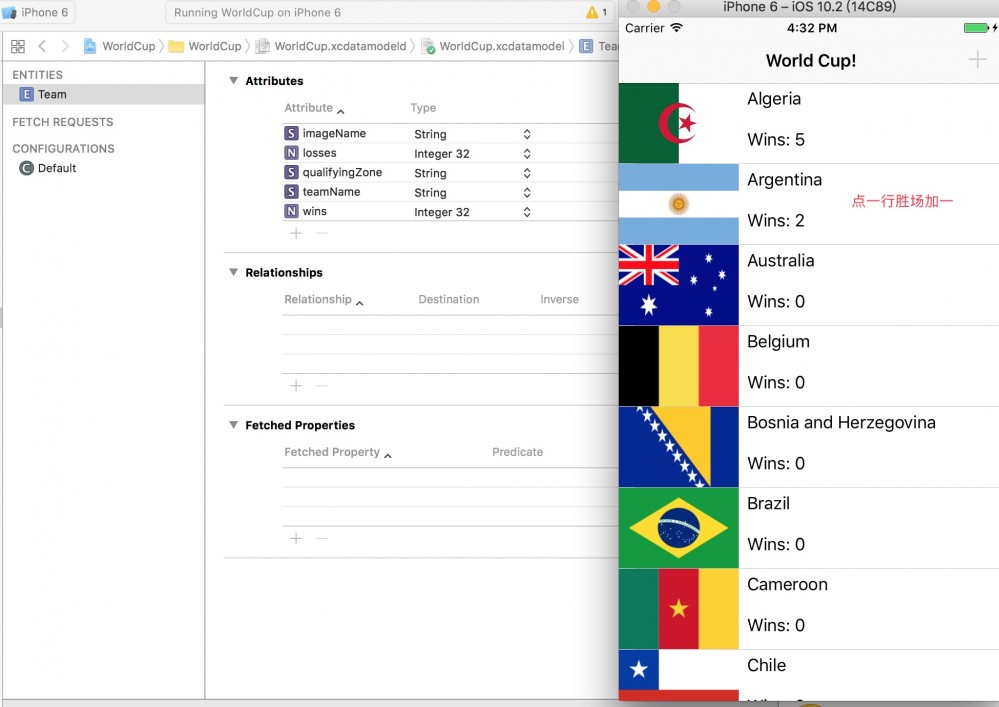Select the losses attribute row
The height and width of the screenshot is (707, 999).
click(x=450, y=154)
